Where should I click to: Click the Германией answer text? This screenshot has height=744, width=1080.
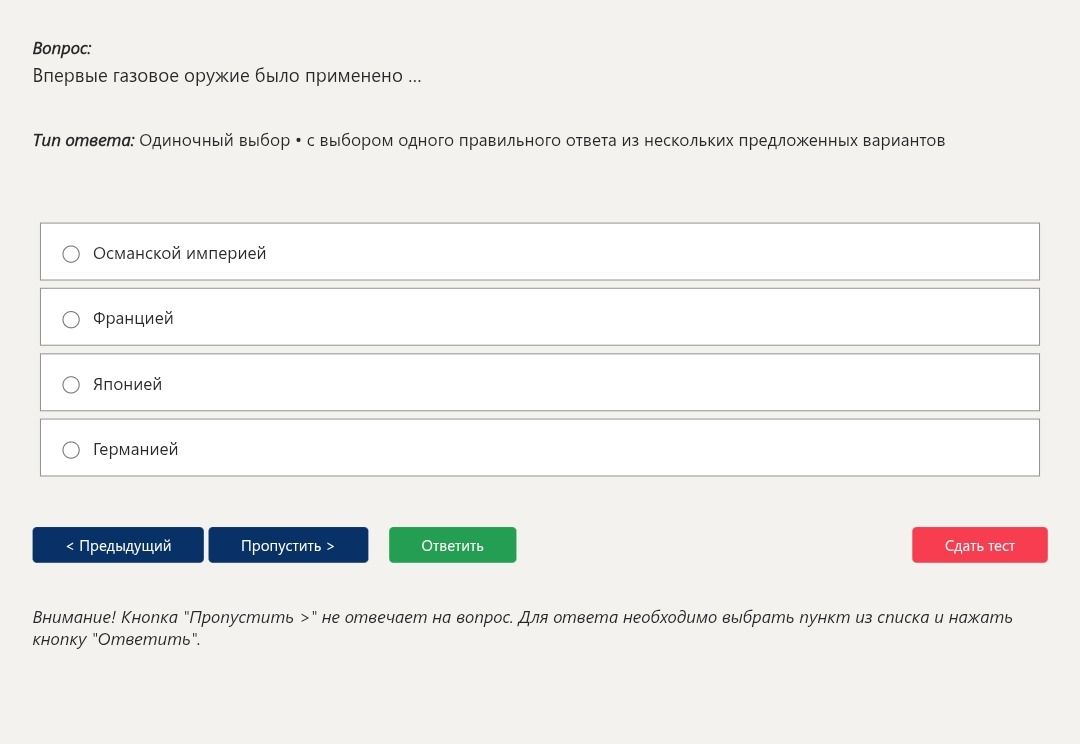[x=136, y=449]
